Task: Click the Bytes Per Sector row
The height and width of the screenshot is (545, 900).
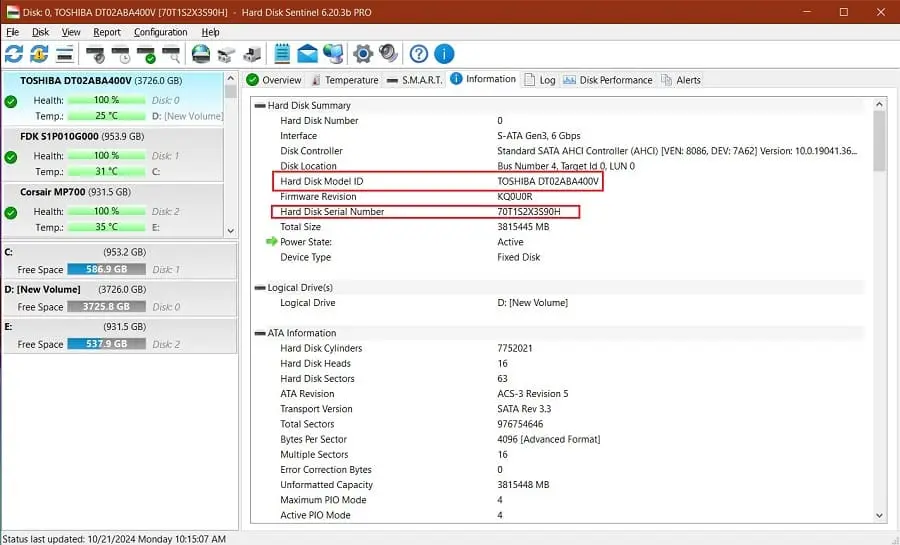Action: point(560,439)
